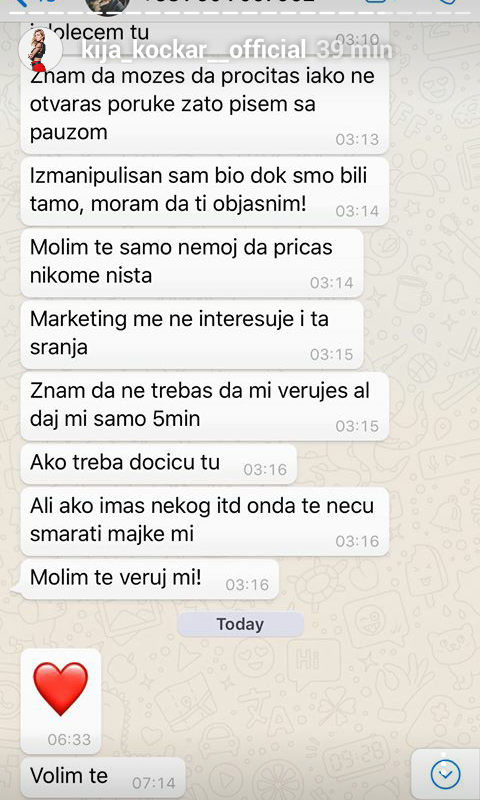
Task: Tap the "Ako treba docicu tu" message
Action: (158, 464)
